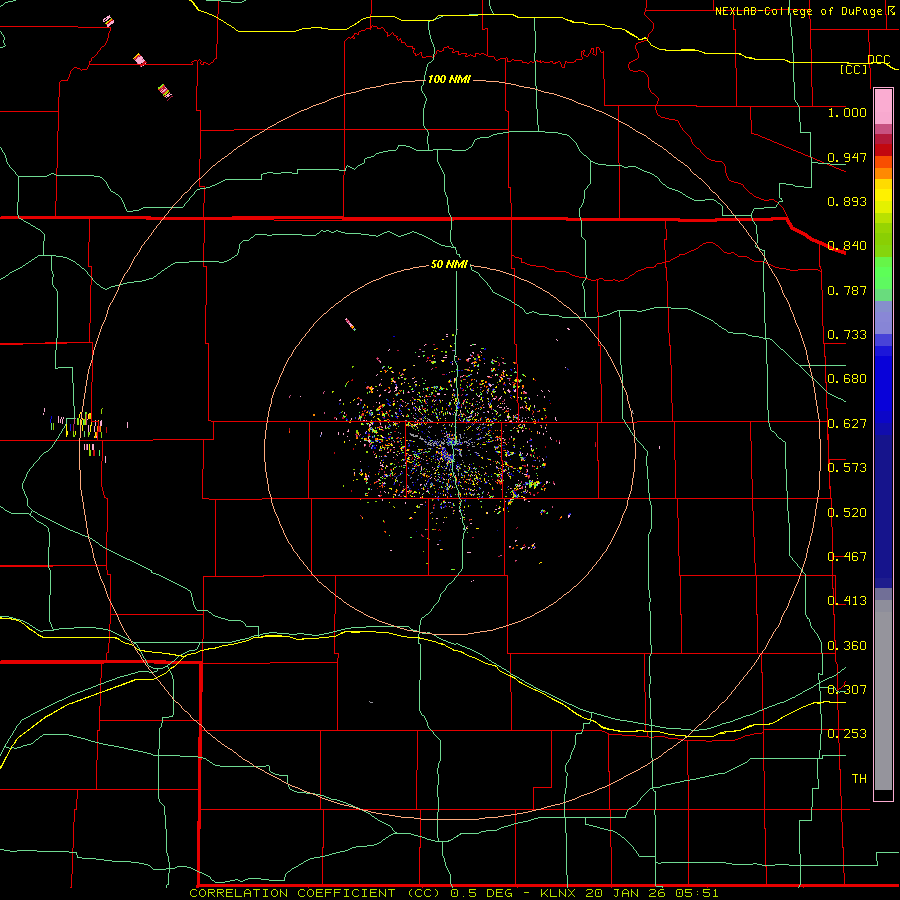The image size is (900, 900).
Task: Click the 100 NMI range ring label
Action: 449,79
